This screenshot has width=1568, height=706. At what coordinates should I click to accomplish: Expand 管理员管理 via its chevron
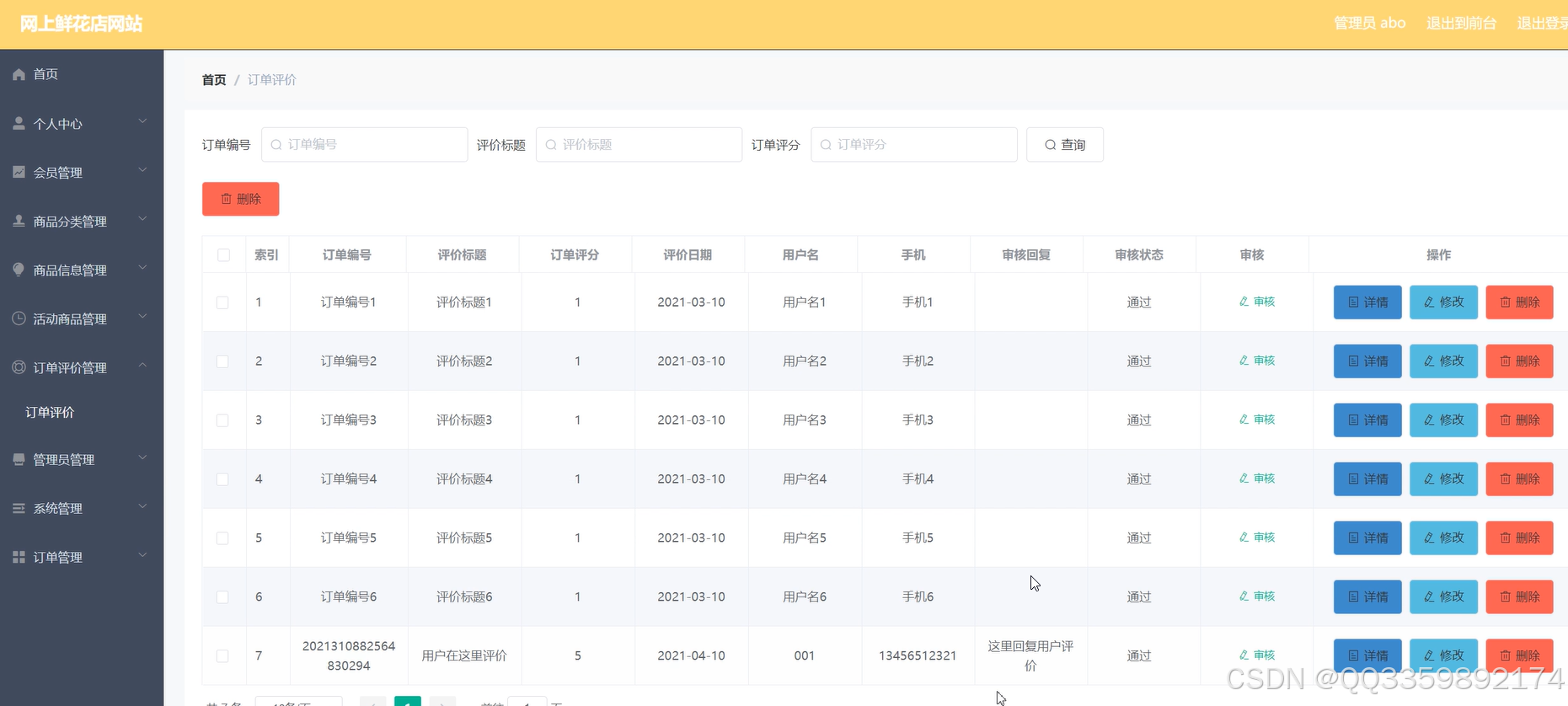pos(142,457)
